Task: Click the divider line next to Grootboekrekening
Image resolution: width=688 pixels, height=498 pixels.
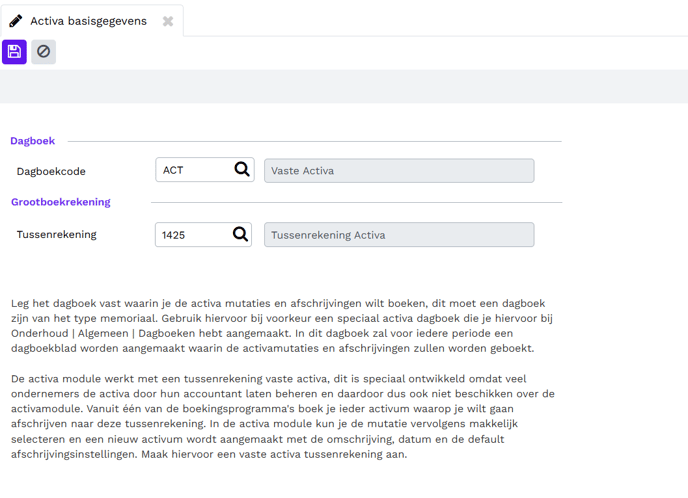Action: pyautogui.click(x=355, y=202)
